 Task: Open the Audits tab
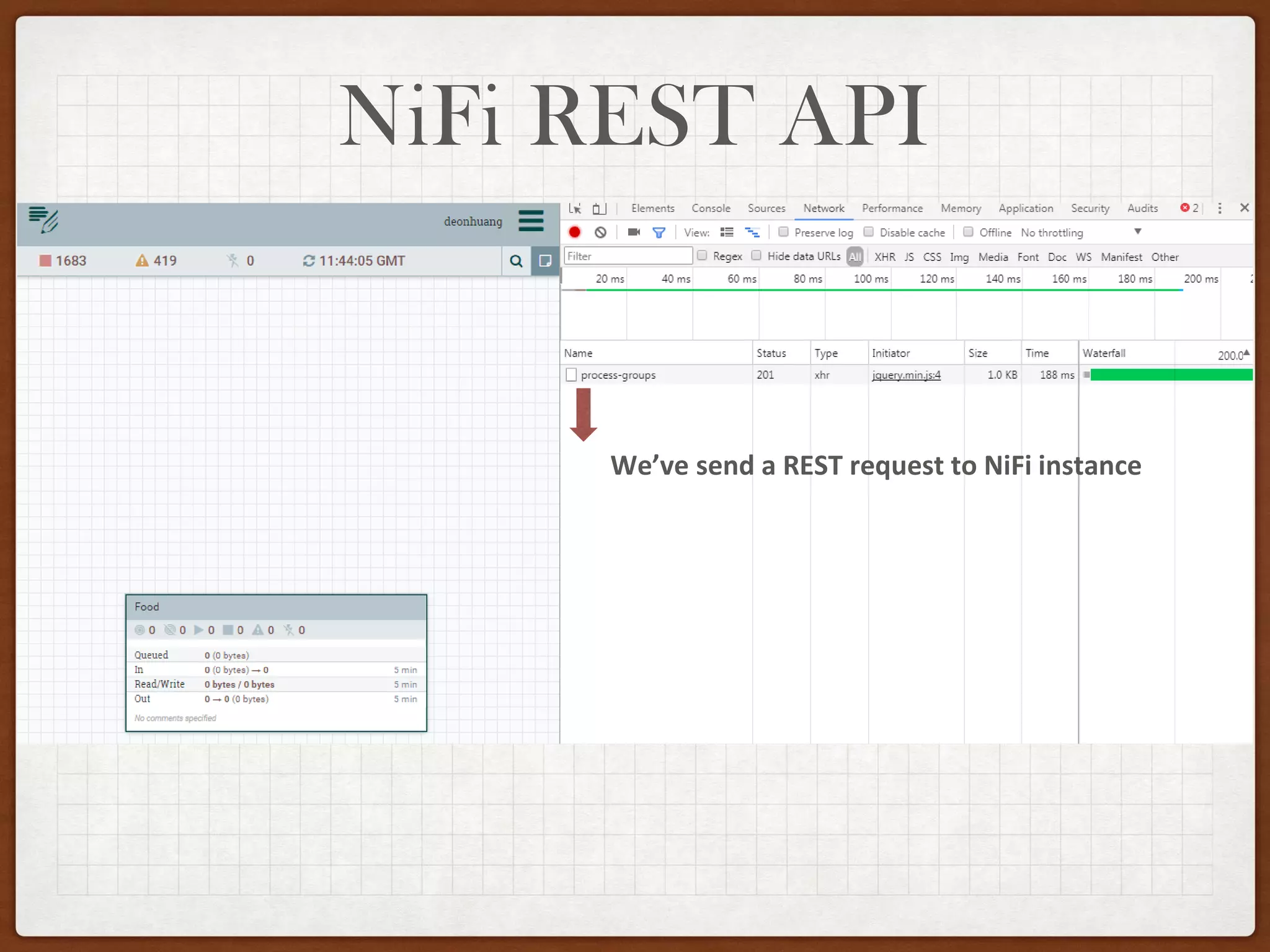1143,208
